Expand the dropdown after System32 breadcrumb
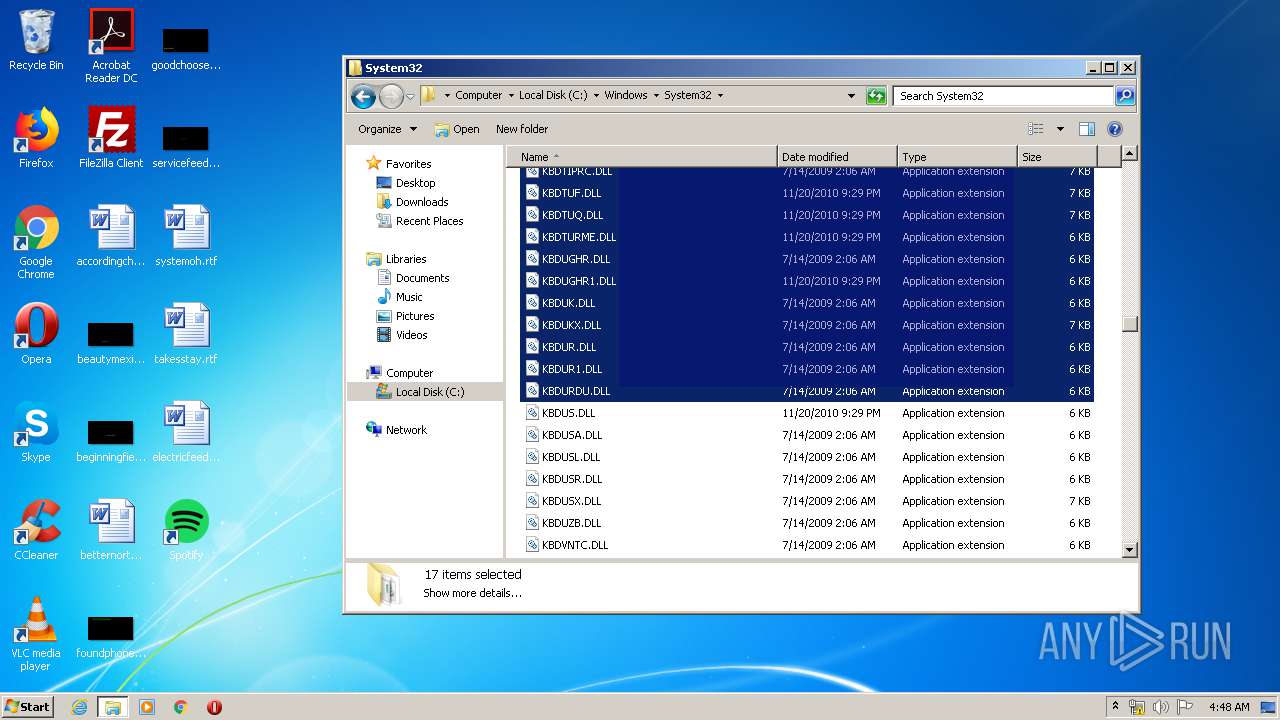This screenshot has height=720, width=1280. (x=720, y=96)
